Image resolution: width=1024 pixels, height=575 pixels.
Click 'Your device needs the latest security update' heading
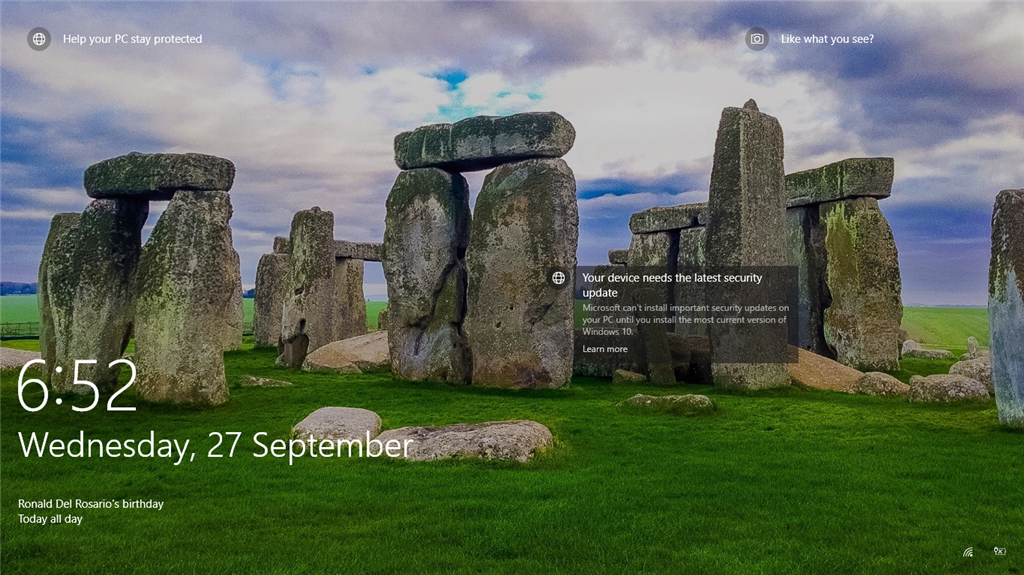(672, 285)
